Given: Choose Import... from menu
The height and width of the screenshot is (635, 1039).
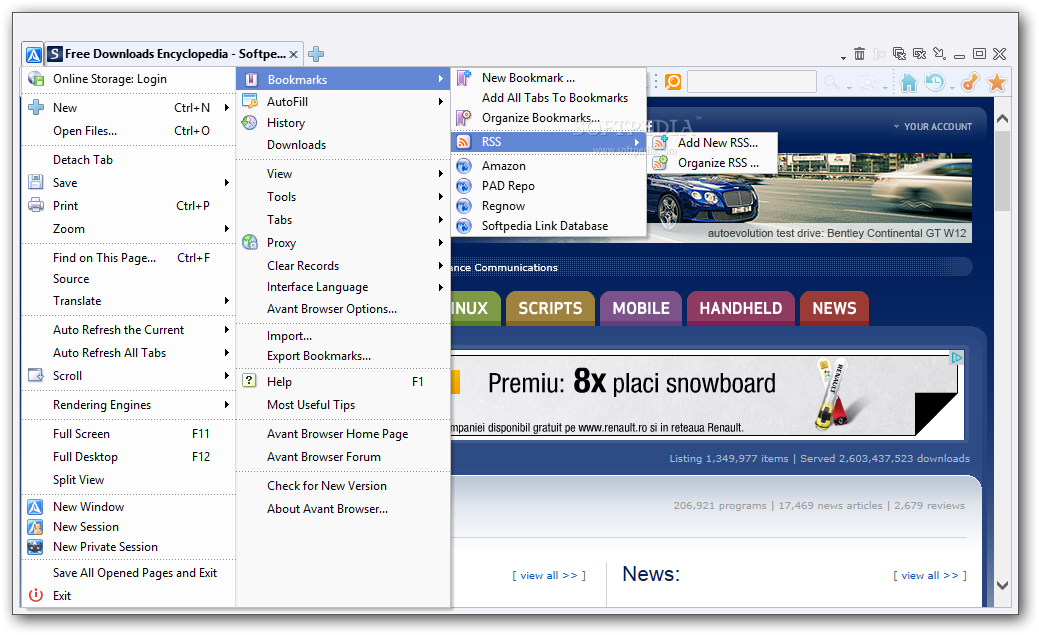Looking at the screenshot, I should click(x=343, y=336).
